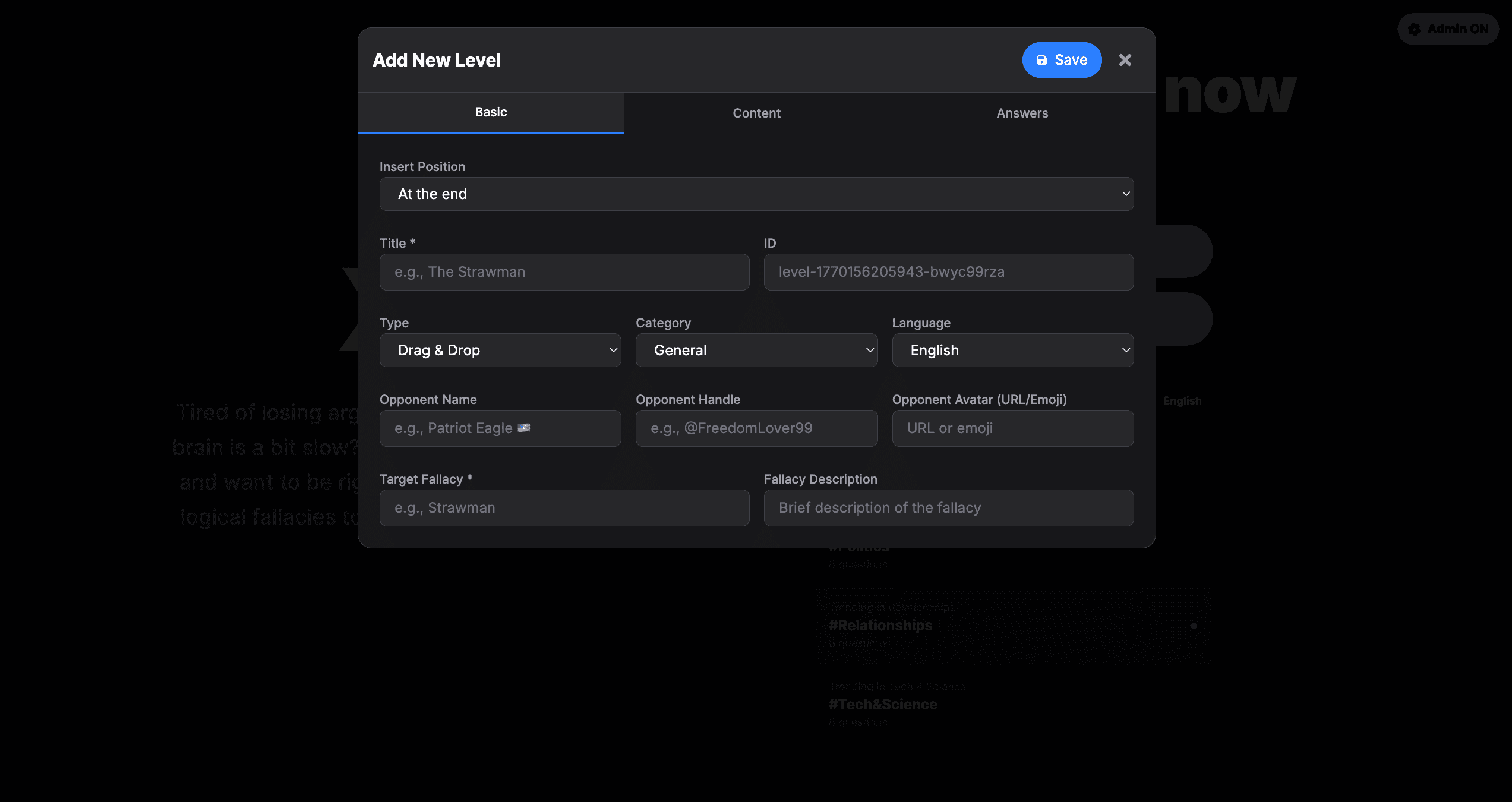Focus the Opponent Handle field
The image size is (1512, 802).
click(756, 428)
